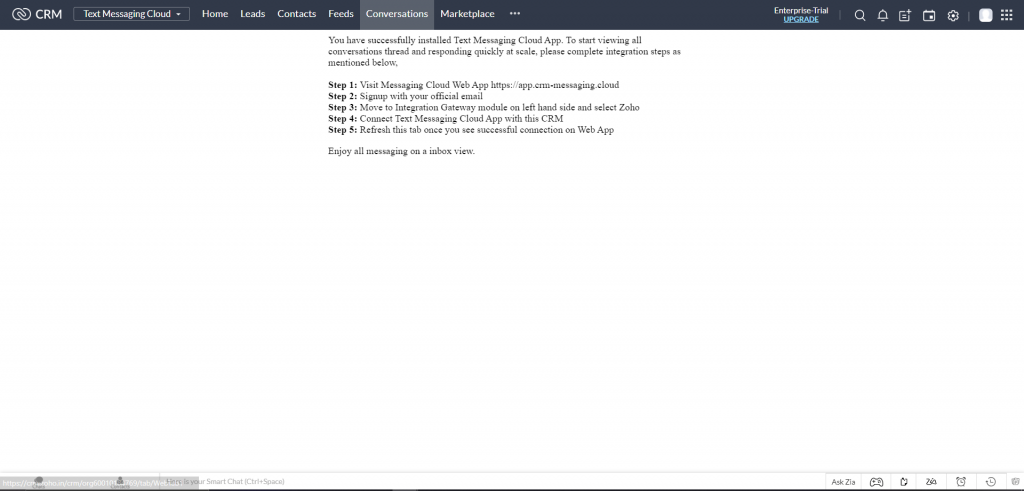The width and height of the screenshot is (1024, 491).
Task: Open Setup gear icon
Action: 953,16
